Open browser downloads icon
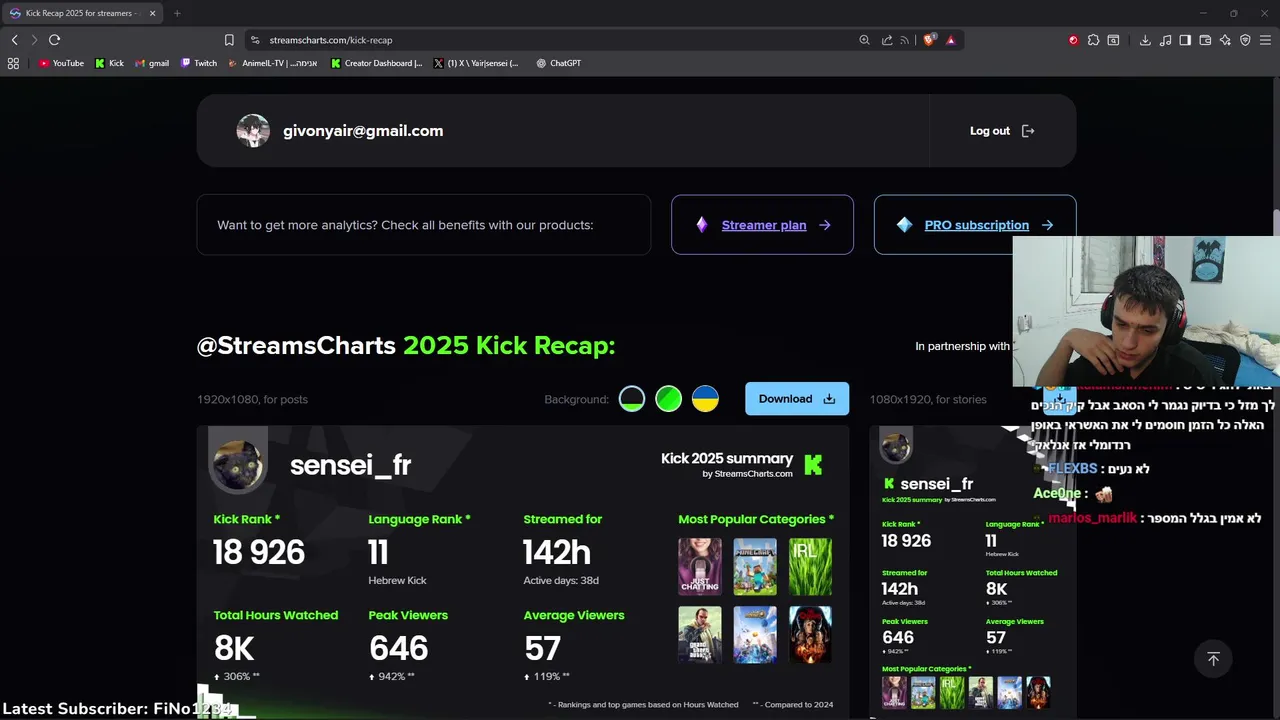The width and height of the screenshot is (1280, 720). [x=1145, y=40]
